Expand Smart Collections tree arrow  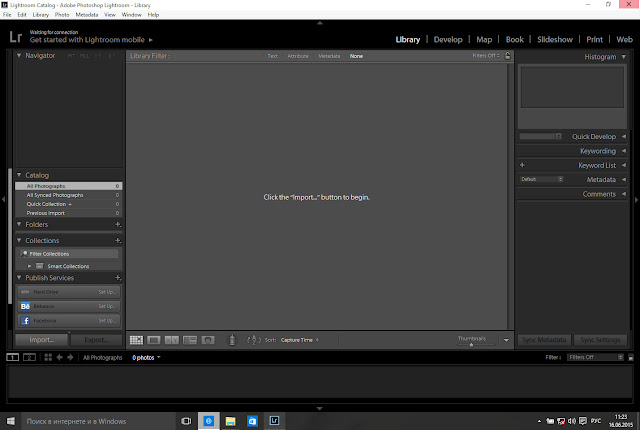coord(29,266)
